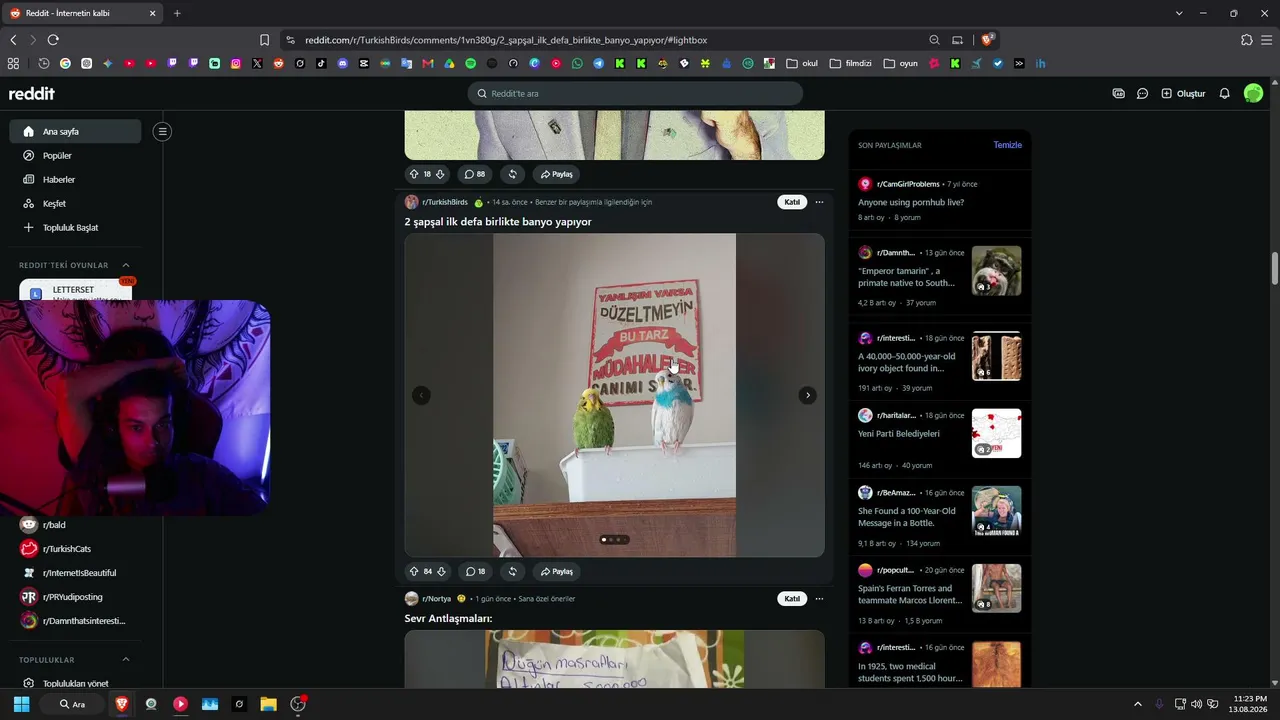Open 'Anyone using pornhub live?' recent post
Image resolution: width=1280 pixels, height=720 pixels.
911,202
